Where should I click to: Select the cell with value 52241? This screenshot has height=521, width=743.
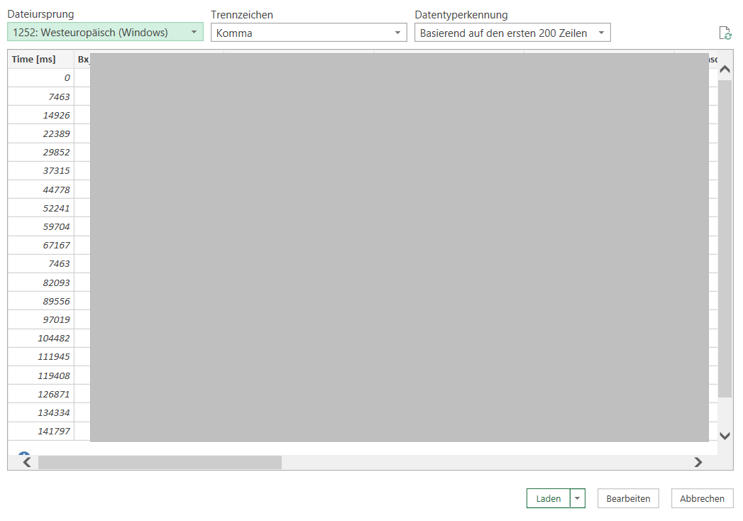(x=41, y=208)
